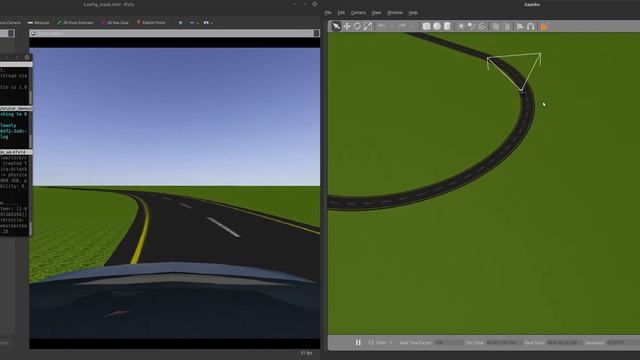Screen dimensions: 640x360
Task: Activate the Rotate mode tool in Gazebo
Action: coord(357,26)
